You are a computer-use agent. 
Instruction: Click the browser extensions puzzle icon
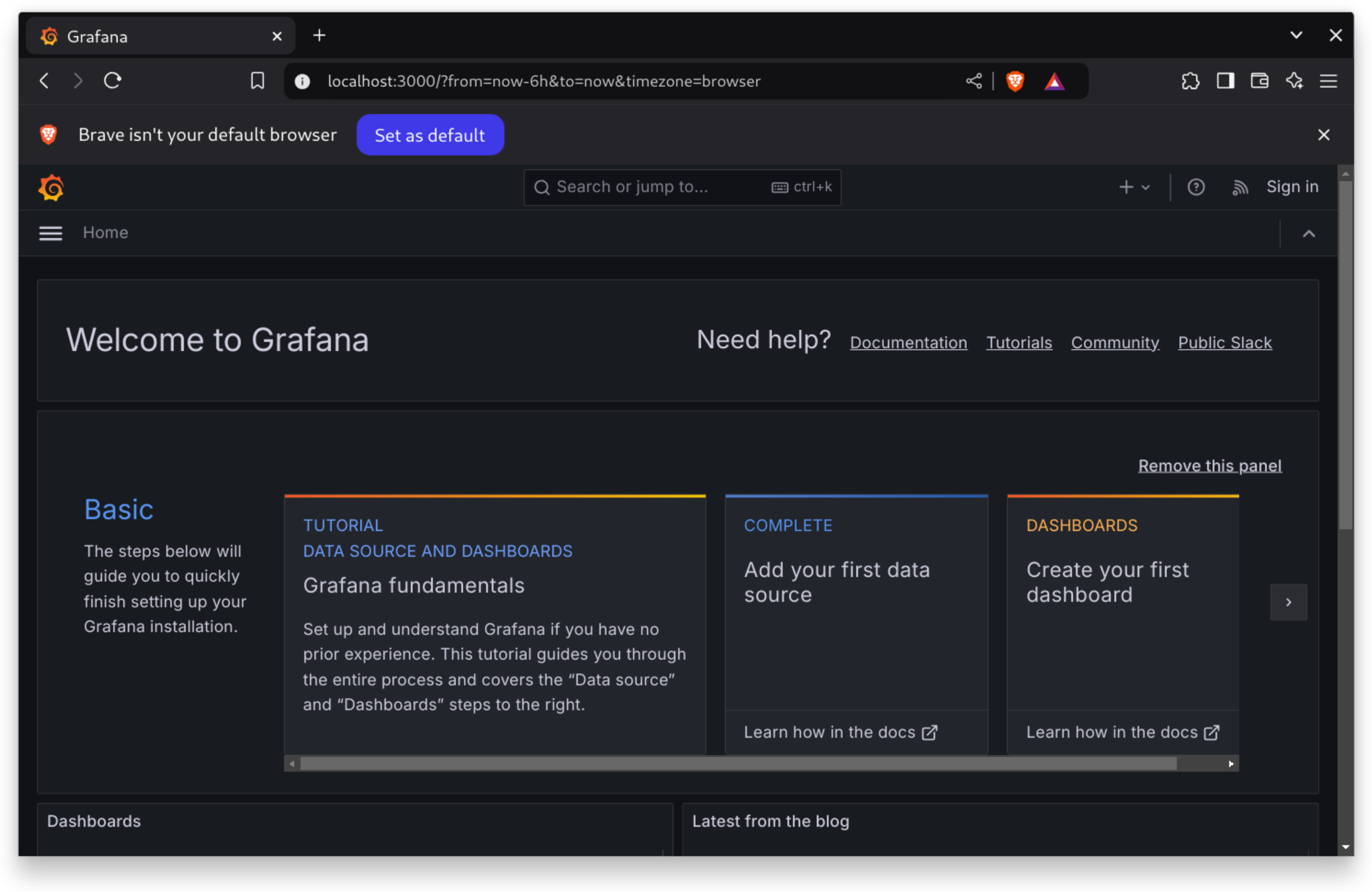[x=1191, y=80]
